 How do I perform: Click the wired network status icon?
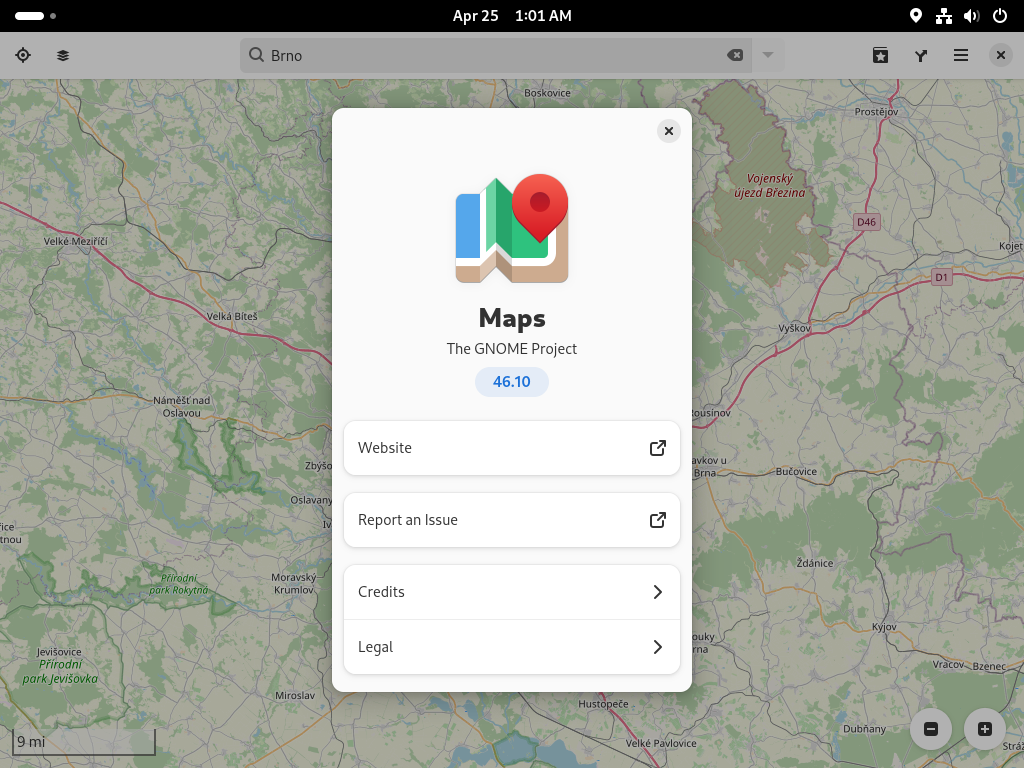pos(944,16)
